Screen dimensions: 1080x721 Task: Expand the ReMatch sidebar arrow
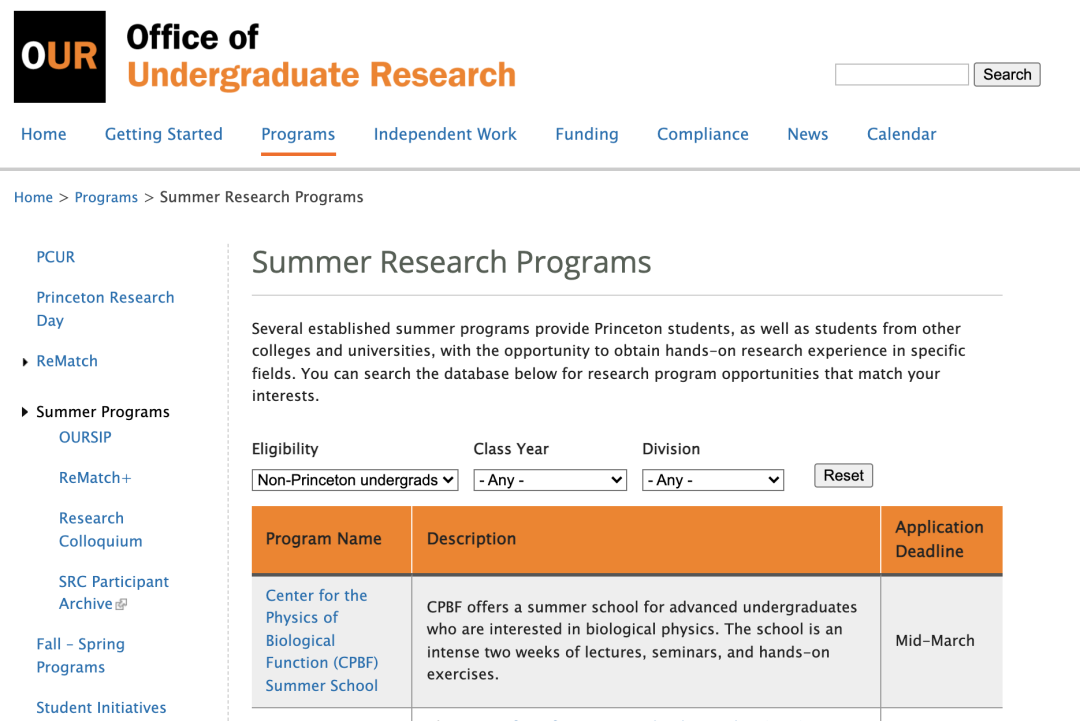[25, 362]
